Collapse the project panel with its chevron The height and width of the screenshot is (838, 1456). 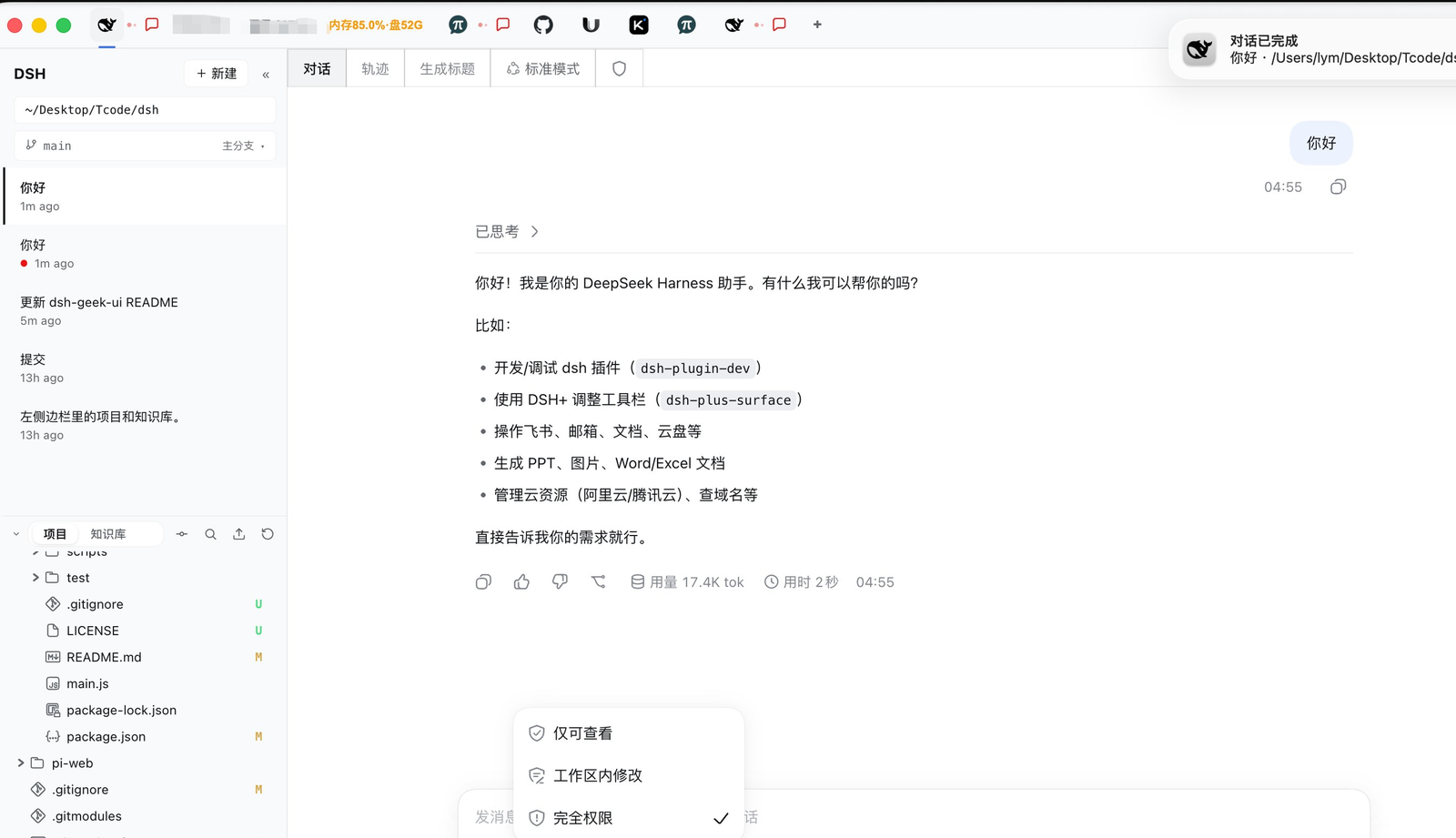[16, 534]
